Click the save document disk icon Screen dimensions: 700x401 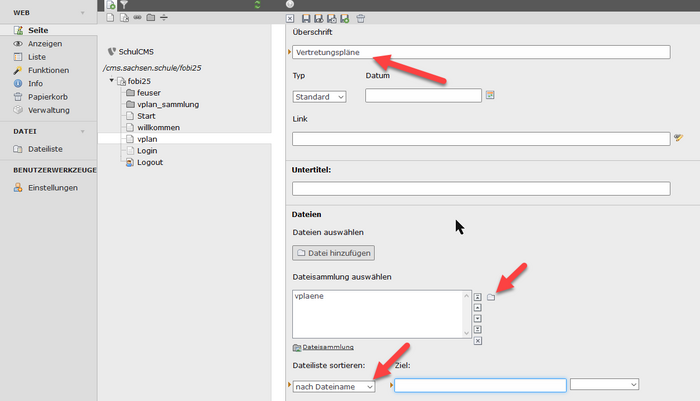(x=305, y=18)
